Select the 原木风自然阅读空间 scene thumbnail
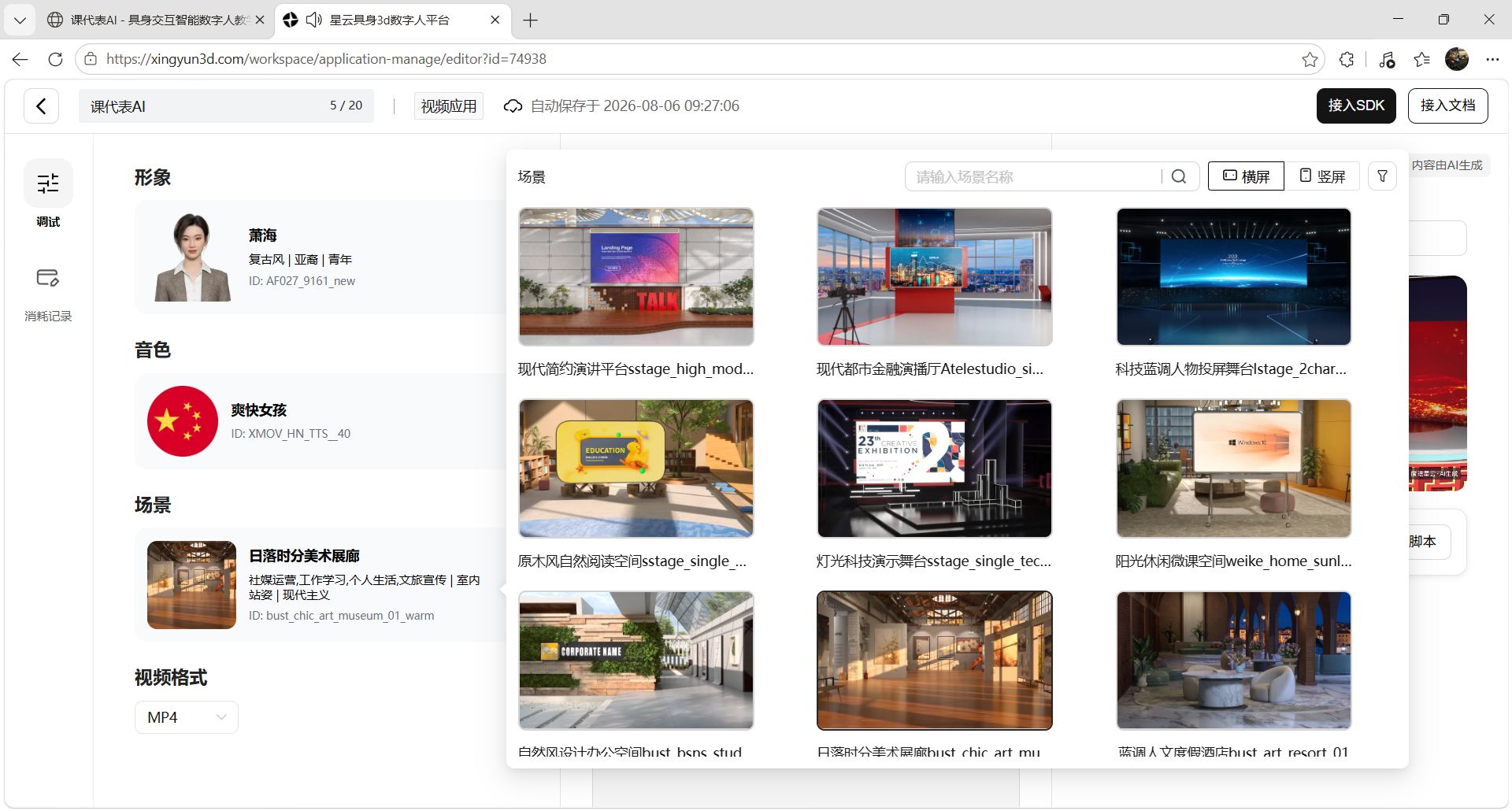Viewport: 1512px width, 811px height. pos(636,468)
